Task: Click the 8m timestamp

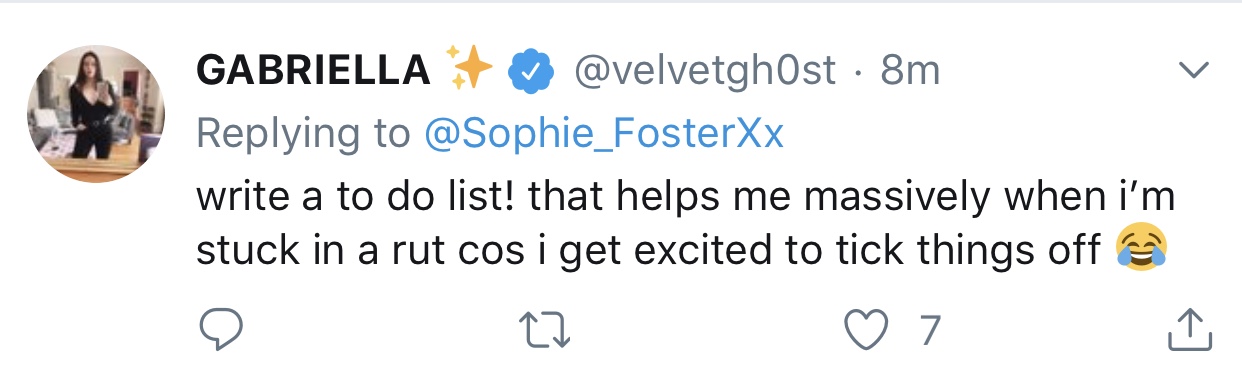Action: coord(909,71)
